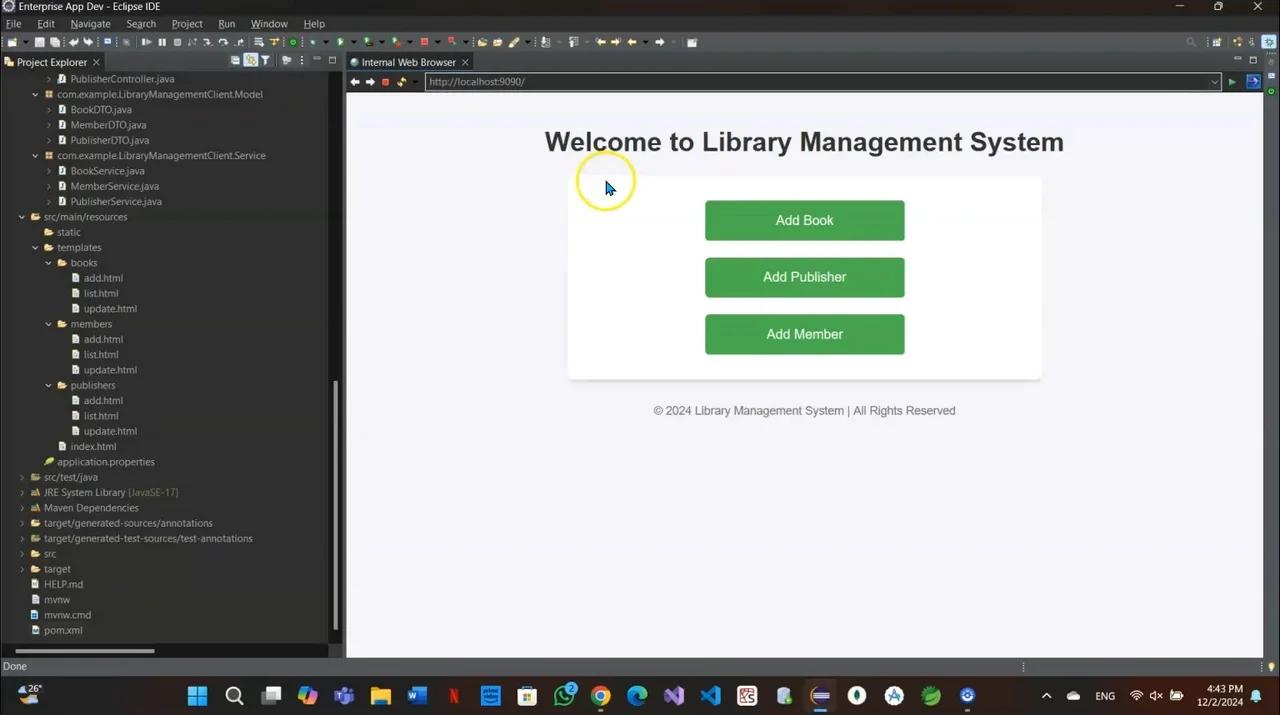This screenshot has height=715, width=1280.
Task: Launch the app with the green Run icon
Action: [340, 42]
